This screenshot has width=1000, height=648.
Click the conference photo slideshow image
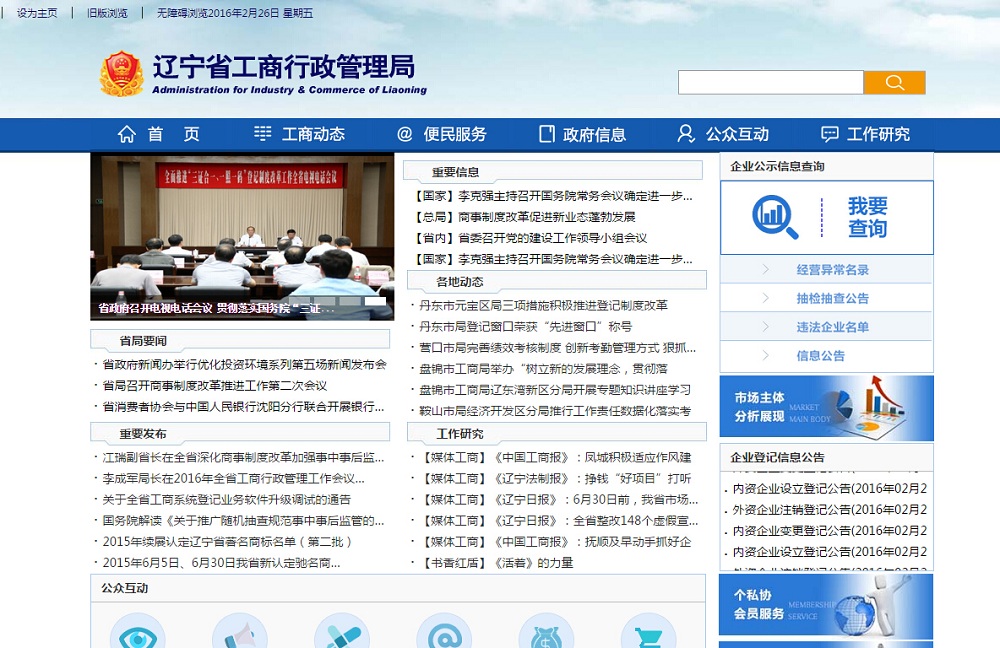coord(242,237)
